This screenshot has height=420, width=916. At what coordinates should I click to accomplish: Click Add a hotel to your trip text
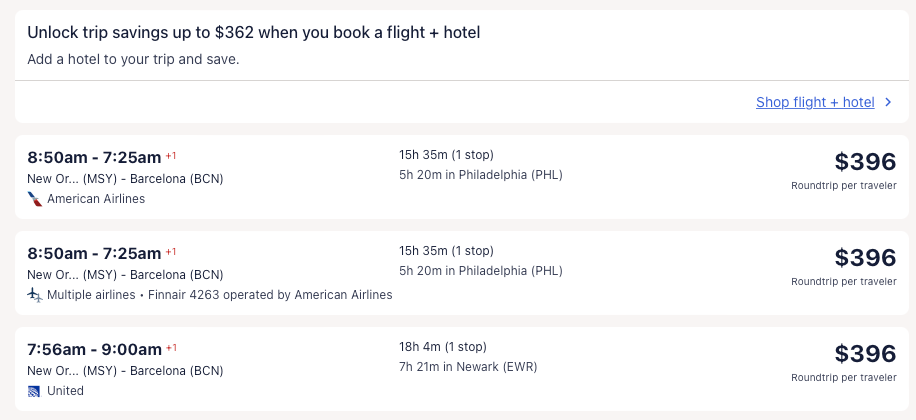133,59
